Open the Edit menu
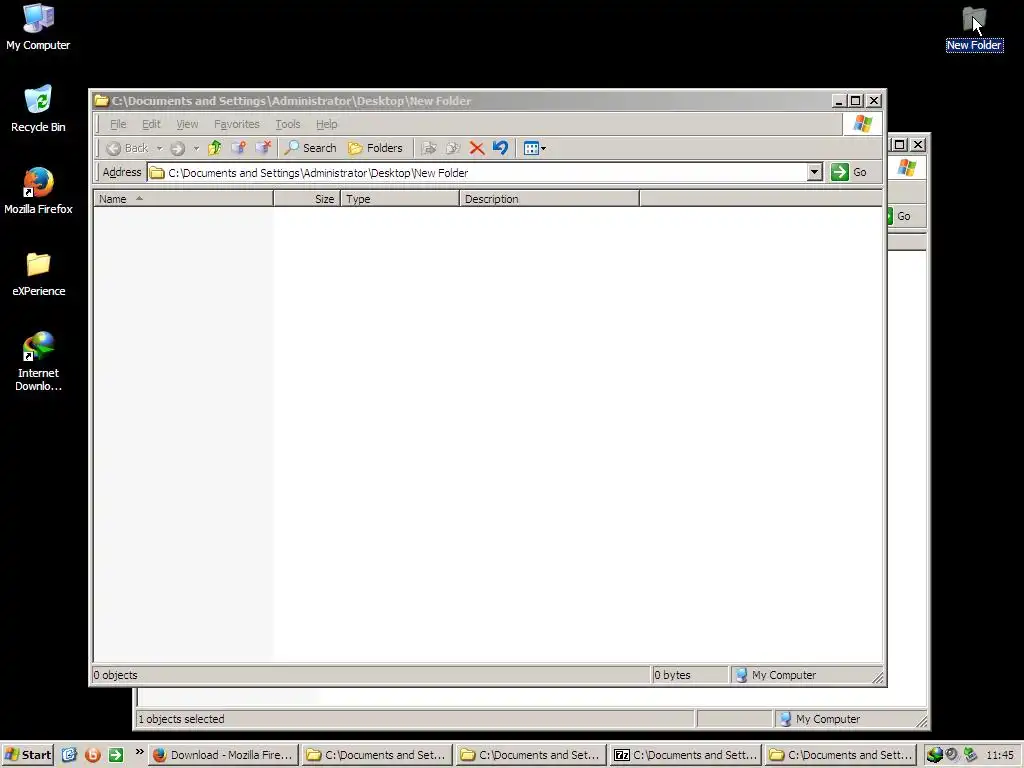This screenshot has width=1024, height=768. [x=151, y=124]
